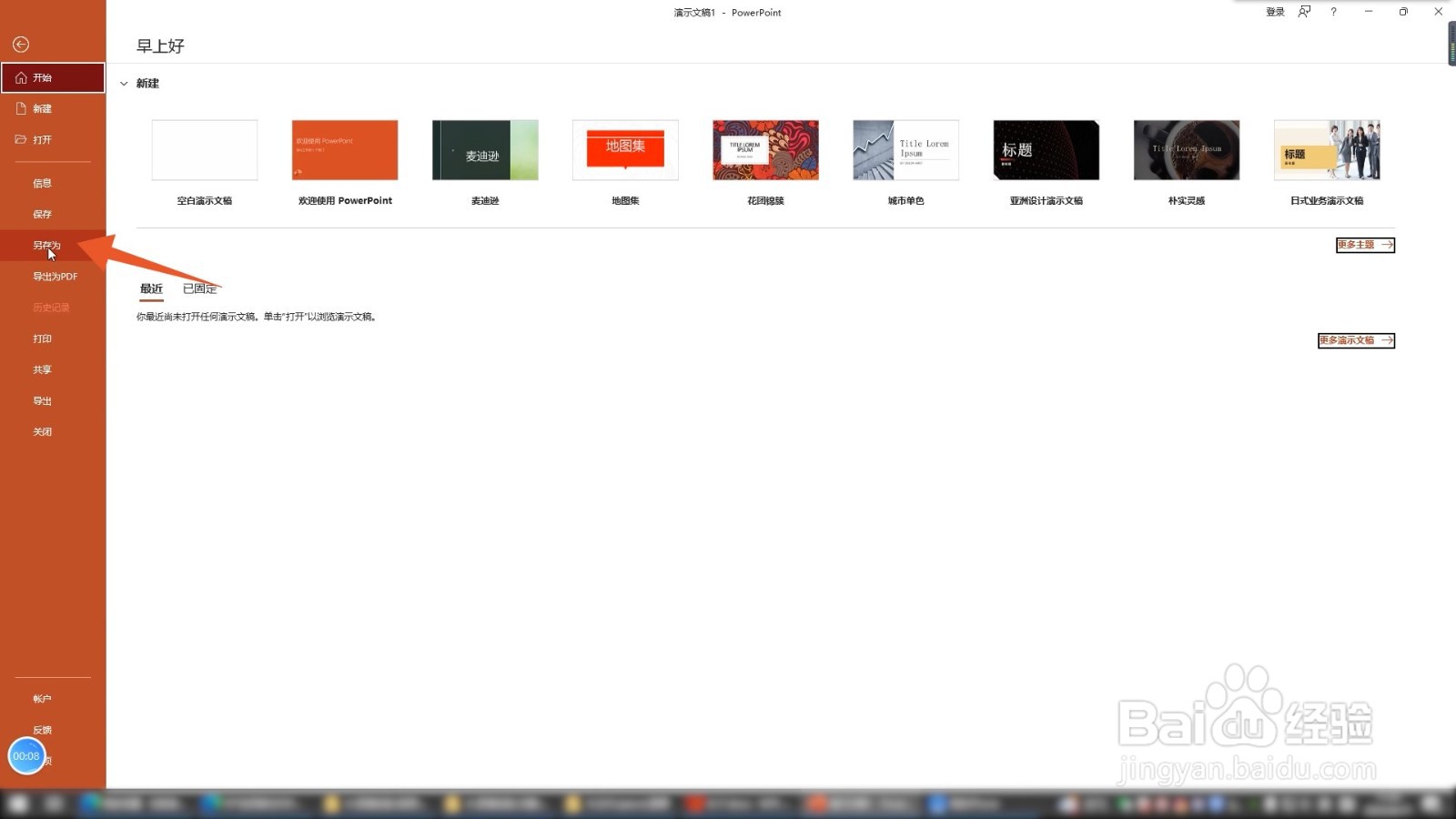
Task: Click the blue 00:08 recording timer circle
Action: (x=26, y=756)
